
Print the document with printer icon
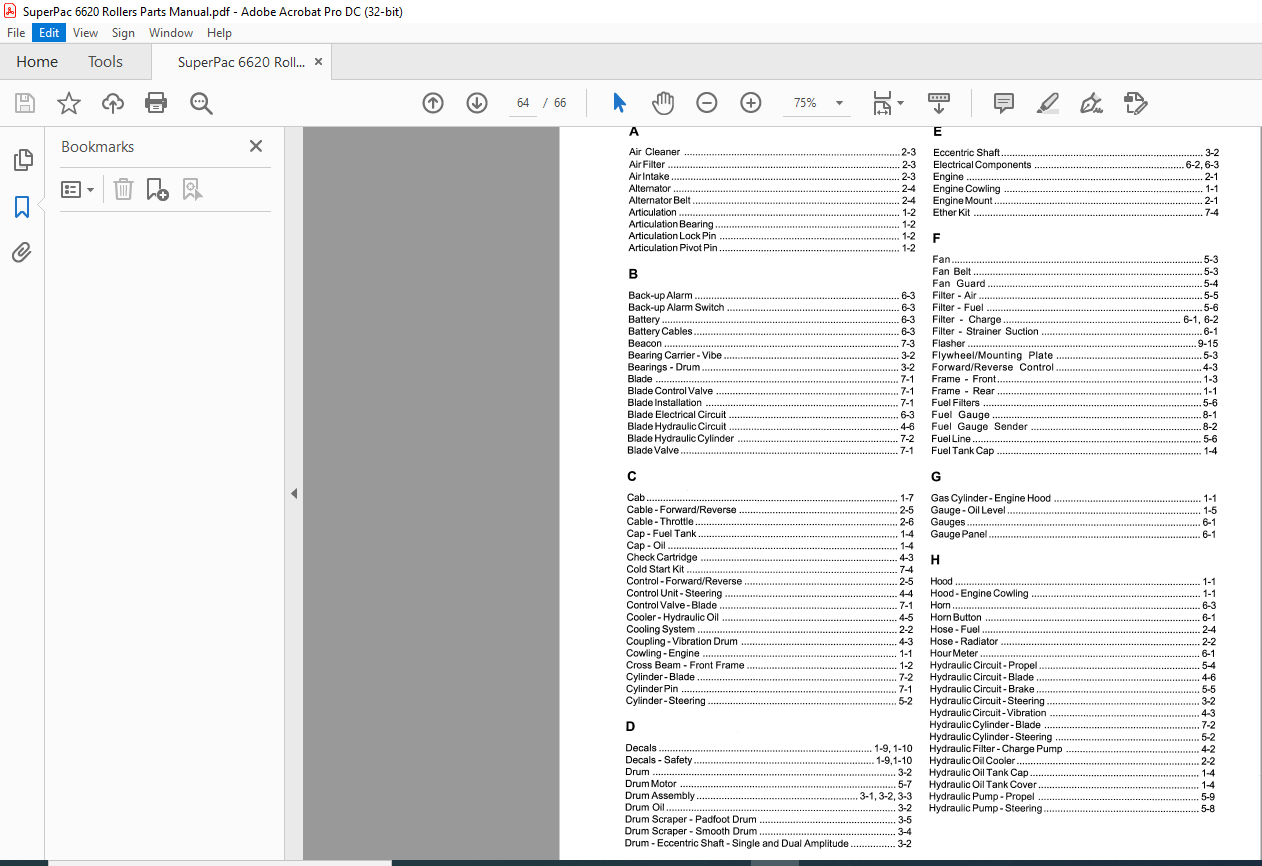pos(156,103)
